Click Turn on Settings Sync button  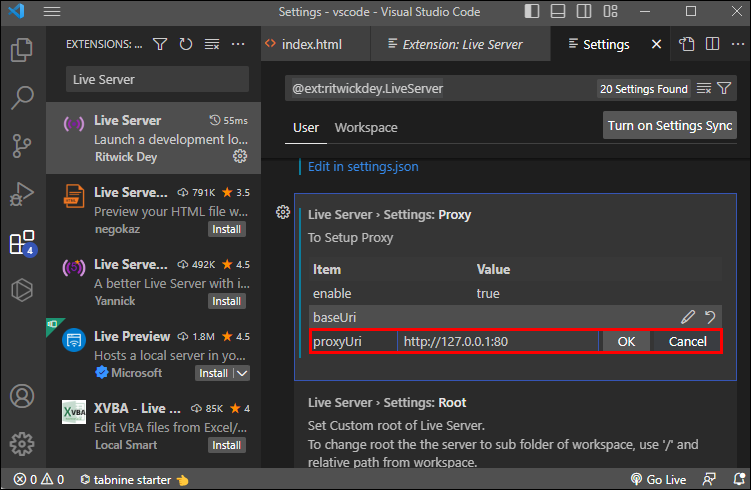tap(670, 126)
